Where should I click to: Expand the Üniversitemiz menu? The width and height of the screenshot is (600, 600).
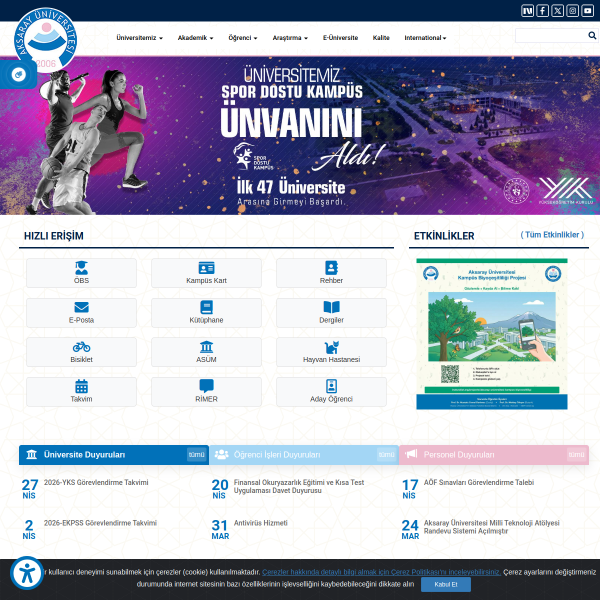click(140, 38)
